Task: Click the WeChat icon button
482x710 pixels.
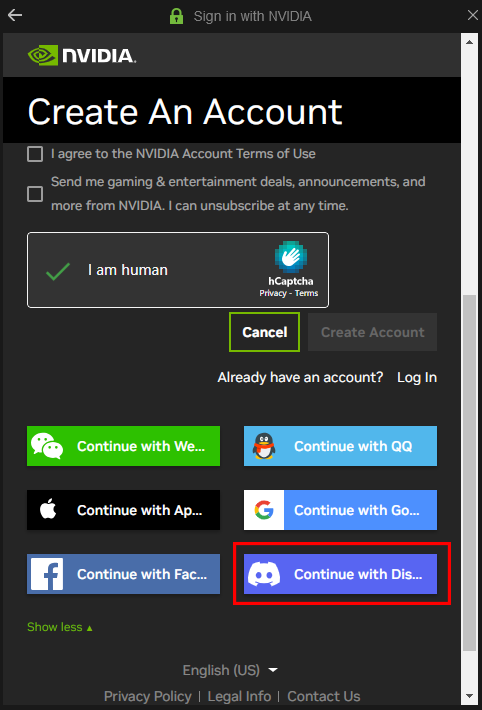Action: (x=47, y=446)
